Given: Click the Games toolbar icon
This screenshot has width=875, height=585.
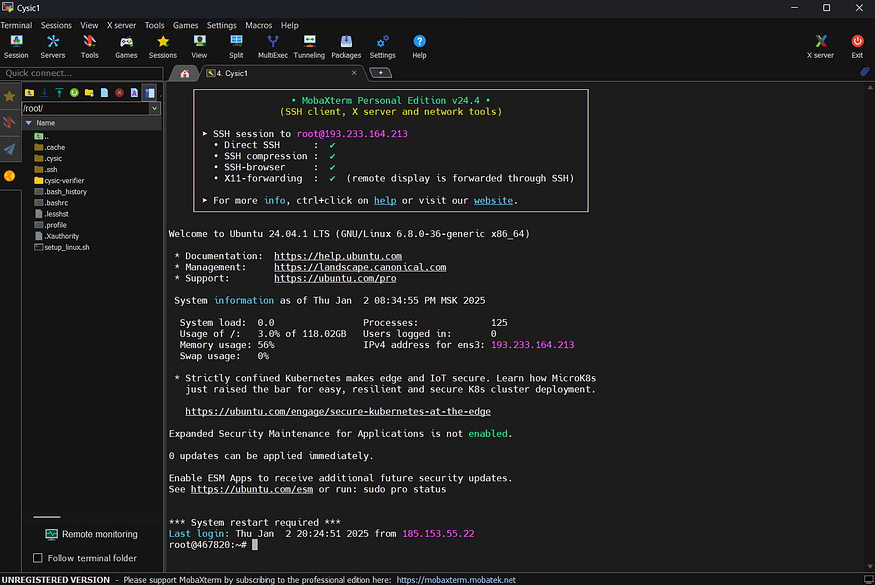Looking at the screenshot, I should point(126,46).
